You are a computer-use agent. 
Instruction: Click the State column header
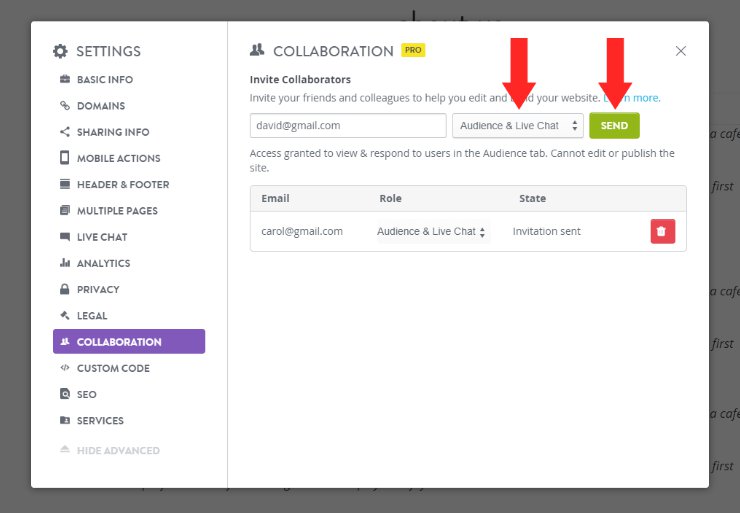click(x=532, y=198)
